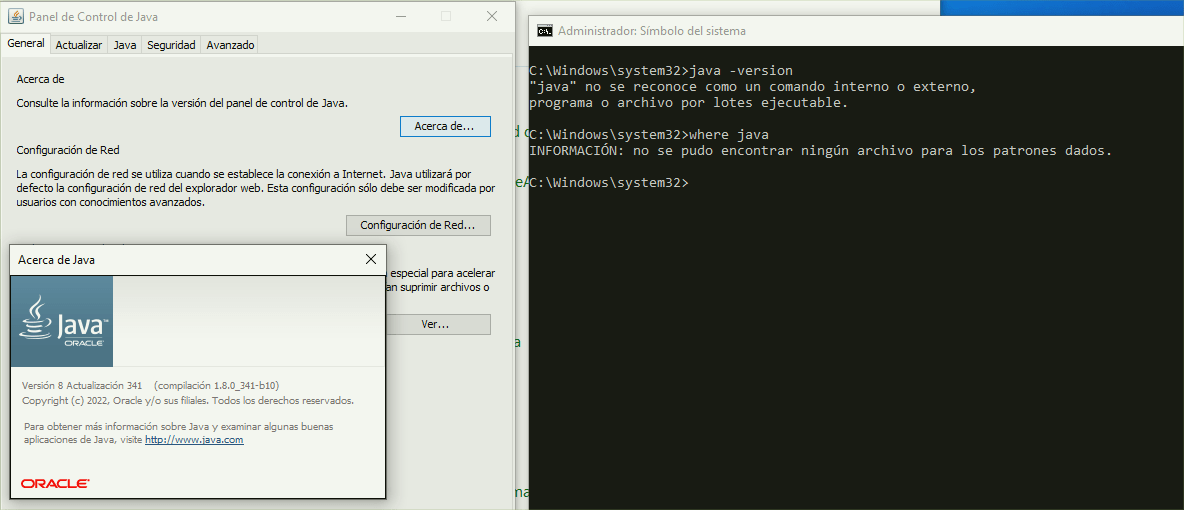This screenshot has height=510, width=1184.
Task: Close the Panel de Control de Java window
Action: point(492,16)
